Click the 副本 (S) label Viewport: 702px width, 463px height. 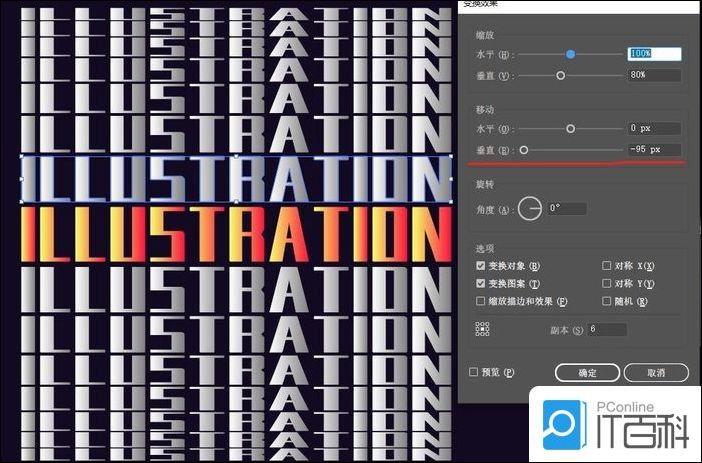tap(566, 330)
